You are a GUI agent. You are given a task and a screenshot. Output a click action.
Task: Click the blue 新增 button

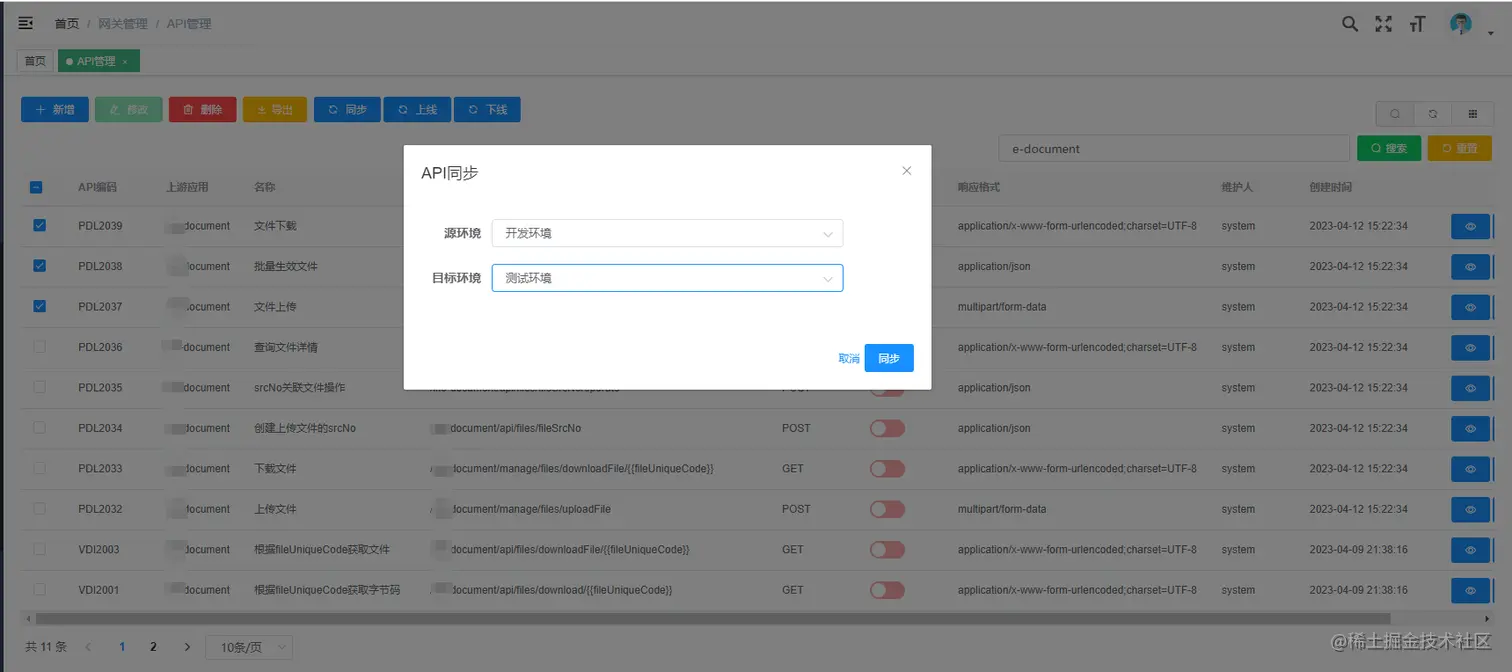click(x=55, y=109)
